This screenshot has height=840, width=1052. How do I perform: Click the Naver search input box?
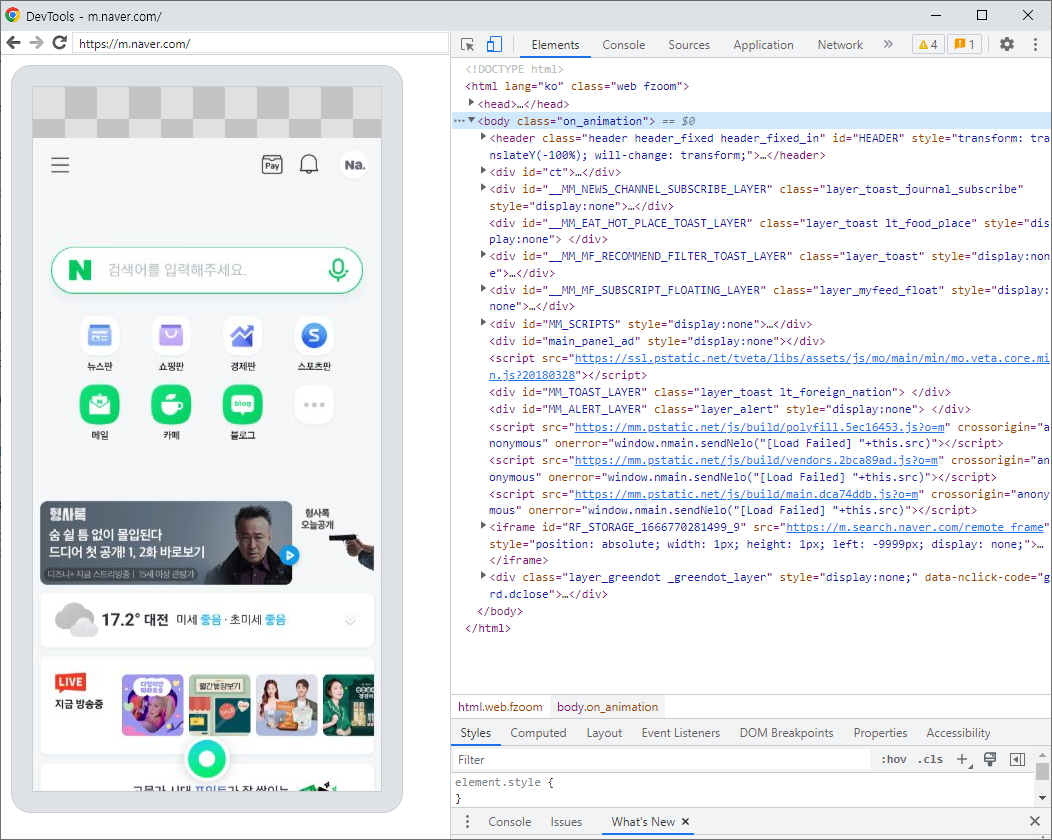point(207,270)
